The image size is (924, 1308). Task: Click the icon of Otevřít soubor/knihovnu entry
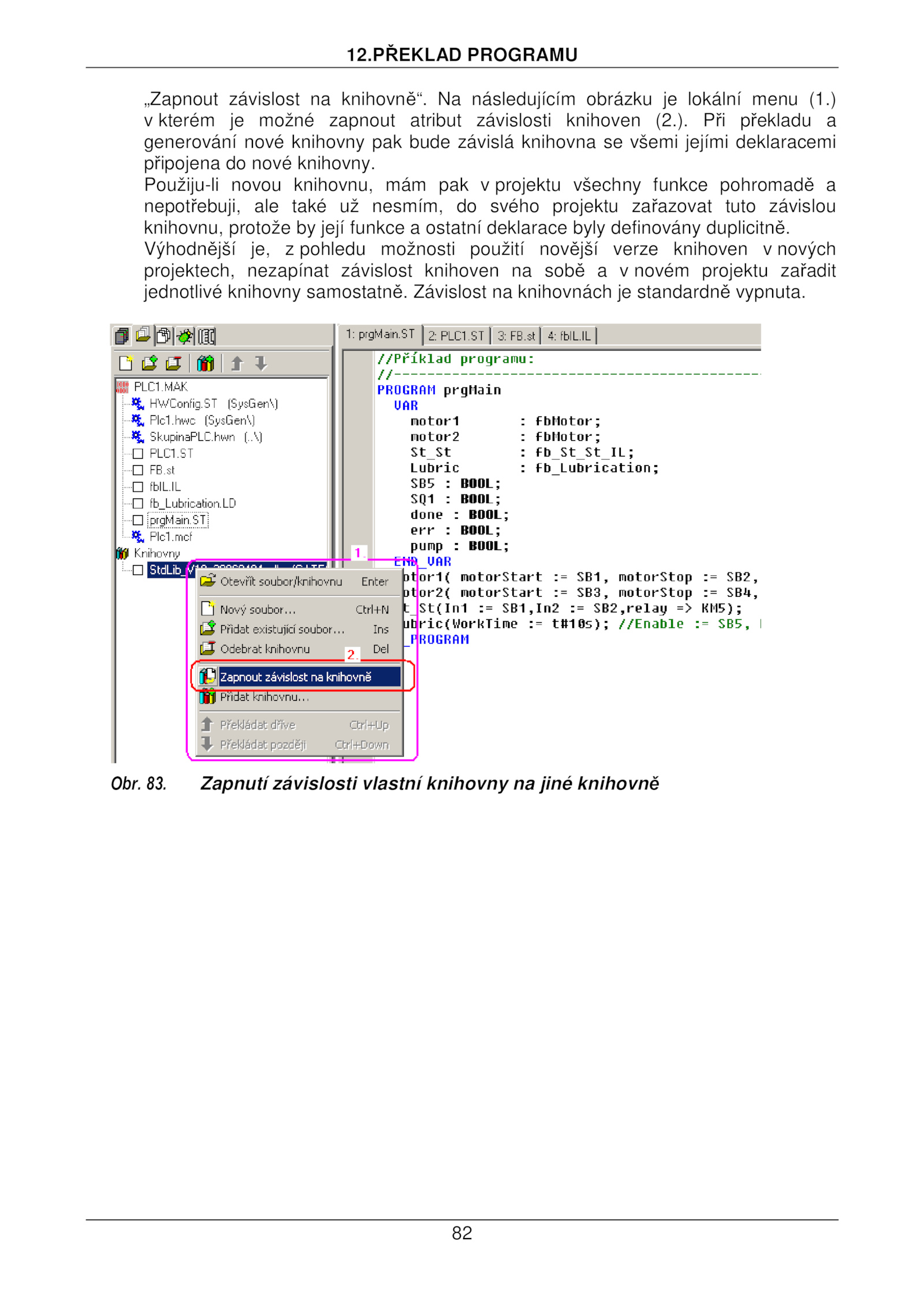(208, 581)
